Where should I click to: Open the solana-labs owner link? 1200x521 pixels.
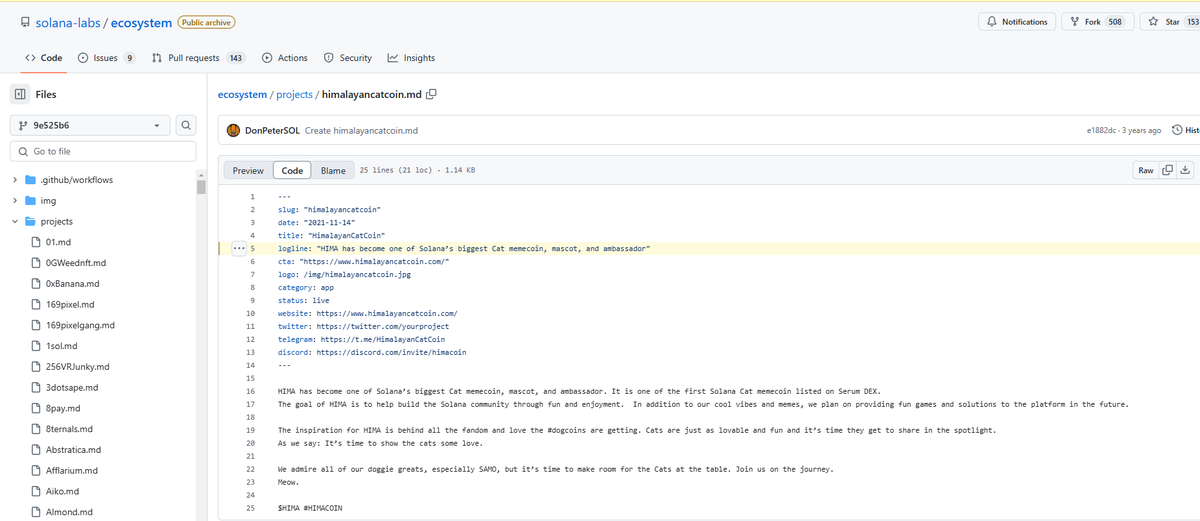(x=68, y=22)
